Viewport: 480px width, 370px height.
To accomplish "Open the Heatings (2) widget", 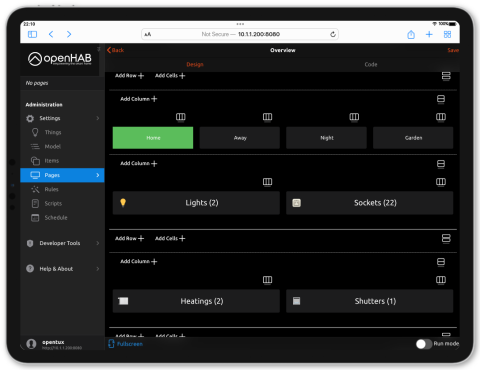I will pos(196,301).
